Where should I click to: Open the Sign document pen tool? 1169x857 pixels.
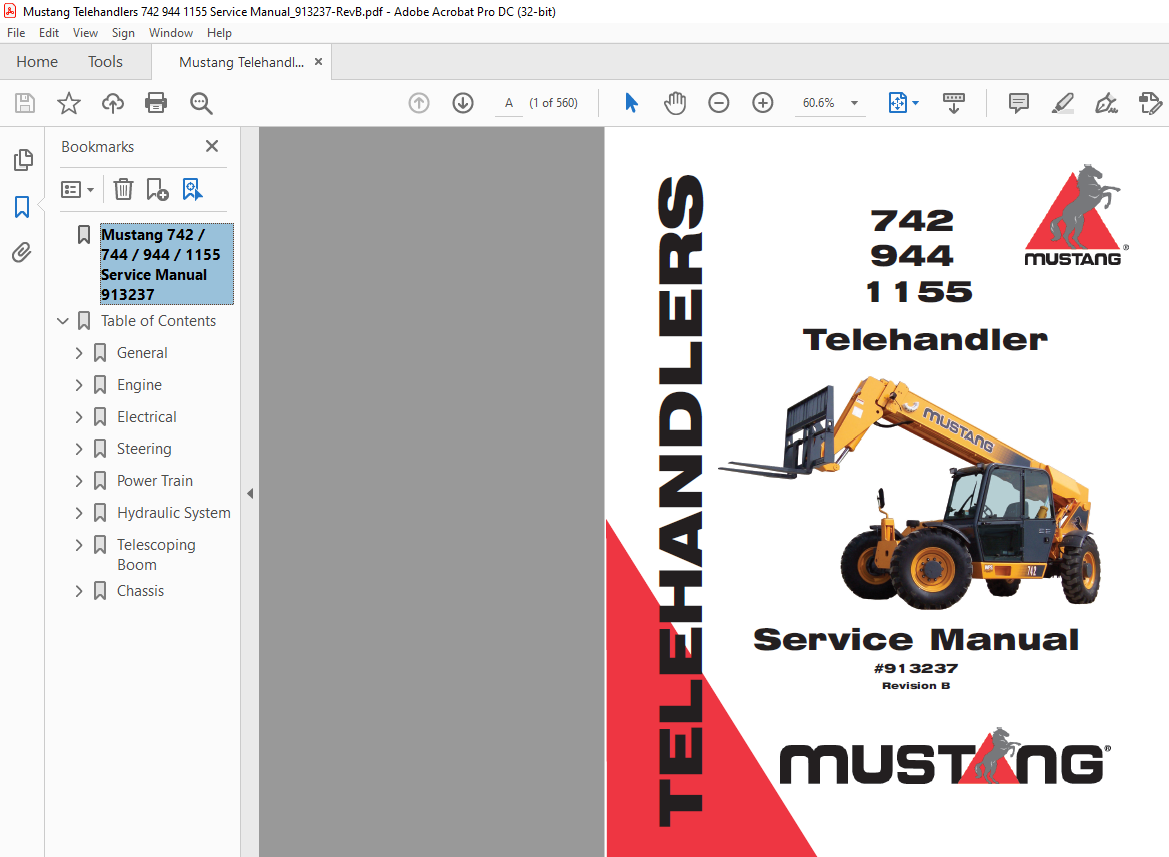[1106, 103]
